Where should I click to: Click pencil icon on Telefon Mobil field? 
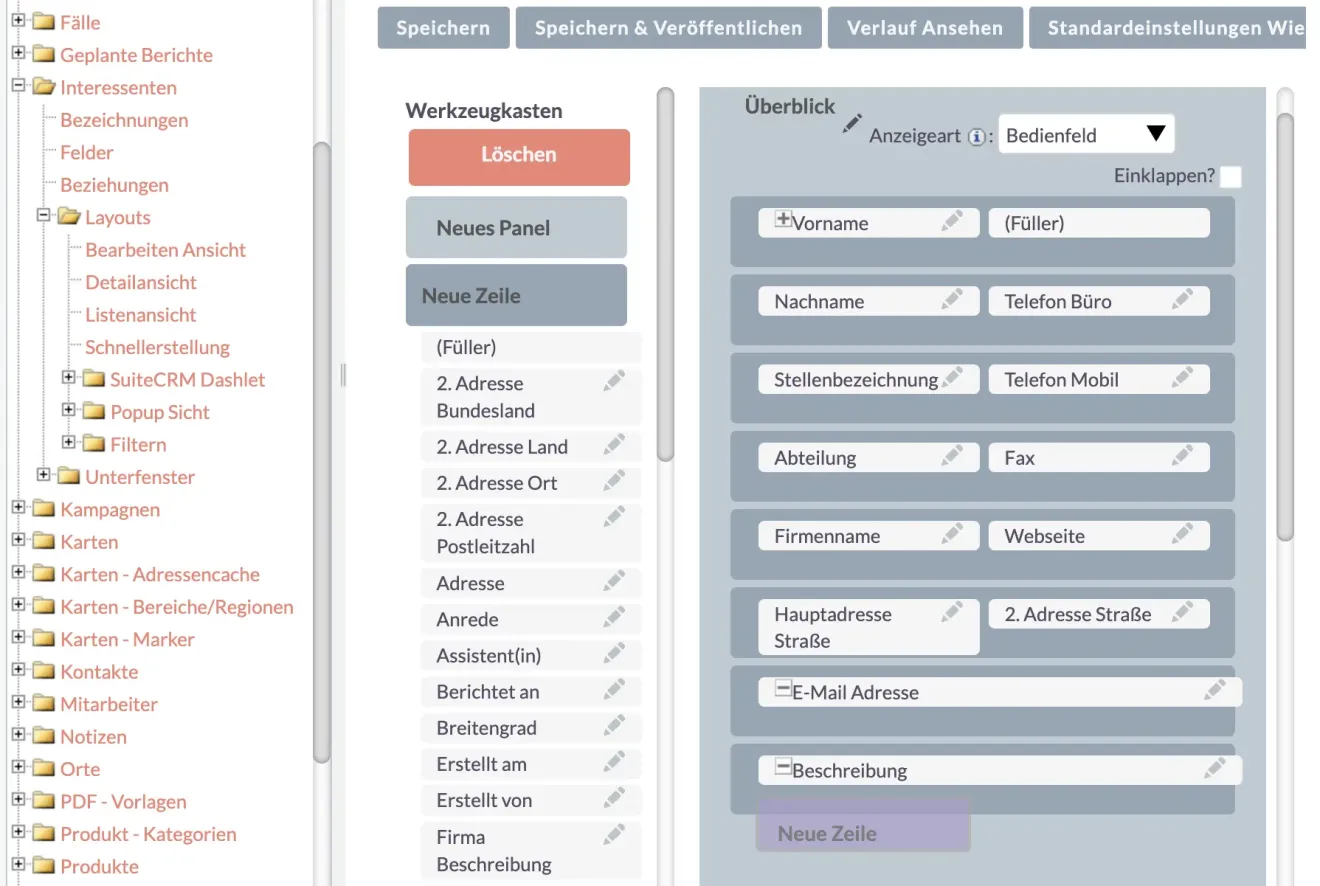point(1183,377)
